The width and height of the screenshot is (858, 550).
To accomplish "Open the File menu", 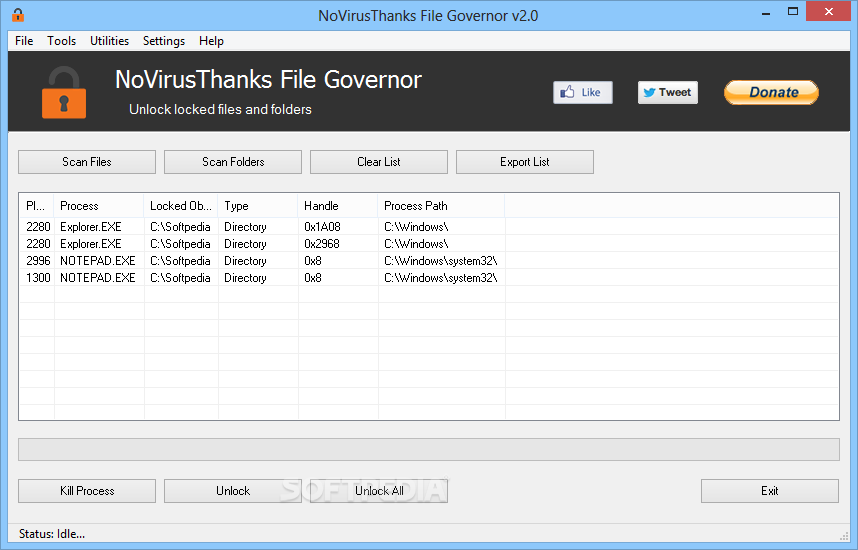I will point(24,41).
